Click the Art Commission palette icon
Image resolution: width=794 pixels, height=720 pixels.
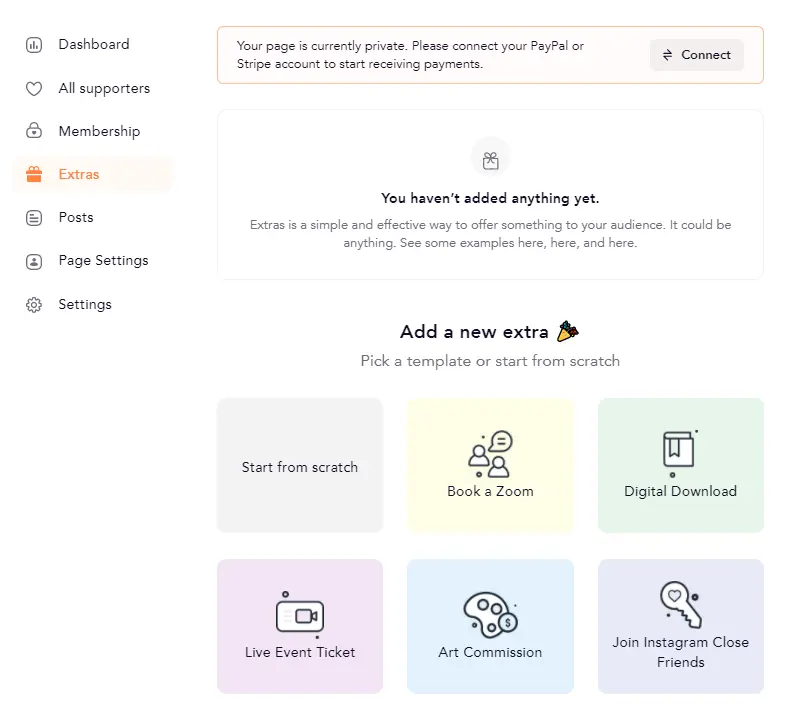490,615
